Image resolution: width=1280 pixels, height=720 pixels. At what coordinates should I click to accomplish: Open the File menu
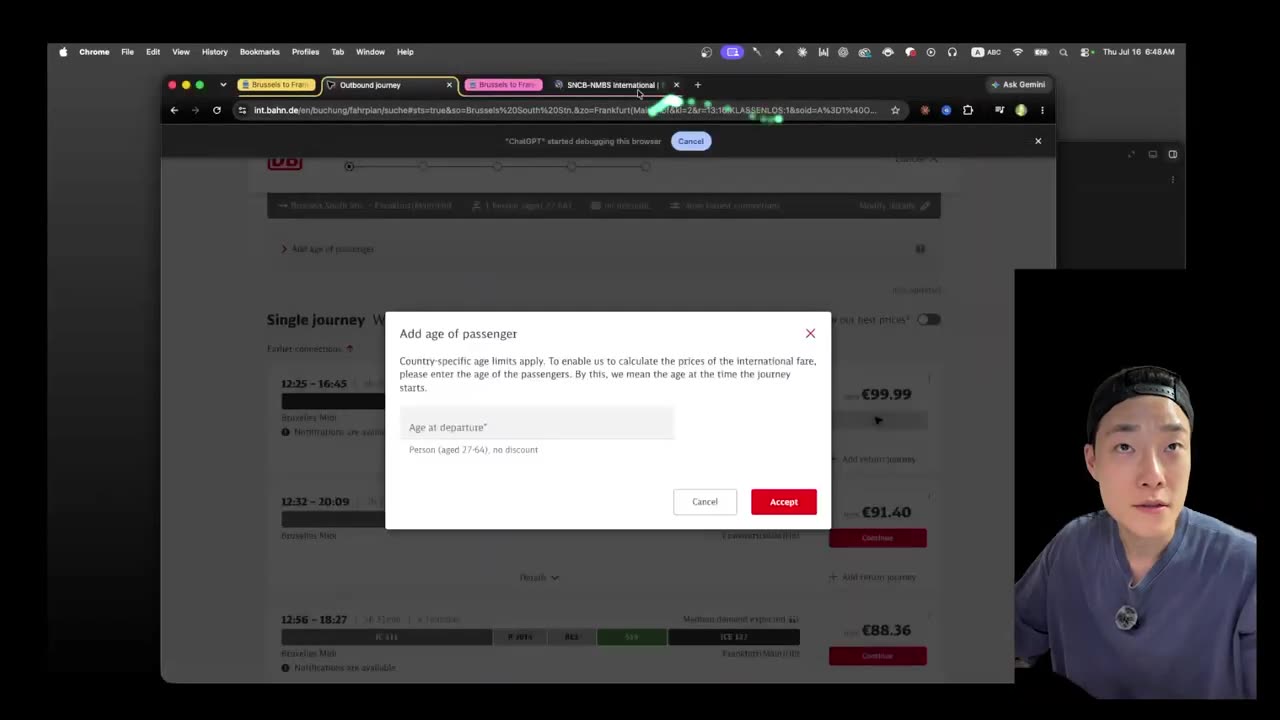(x=127, y=52)
